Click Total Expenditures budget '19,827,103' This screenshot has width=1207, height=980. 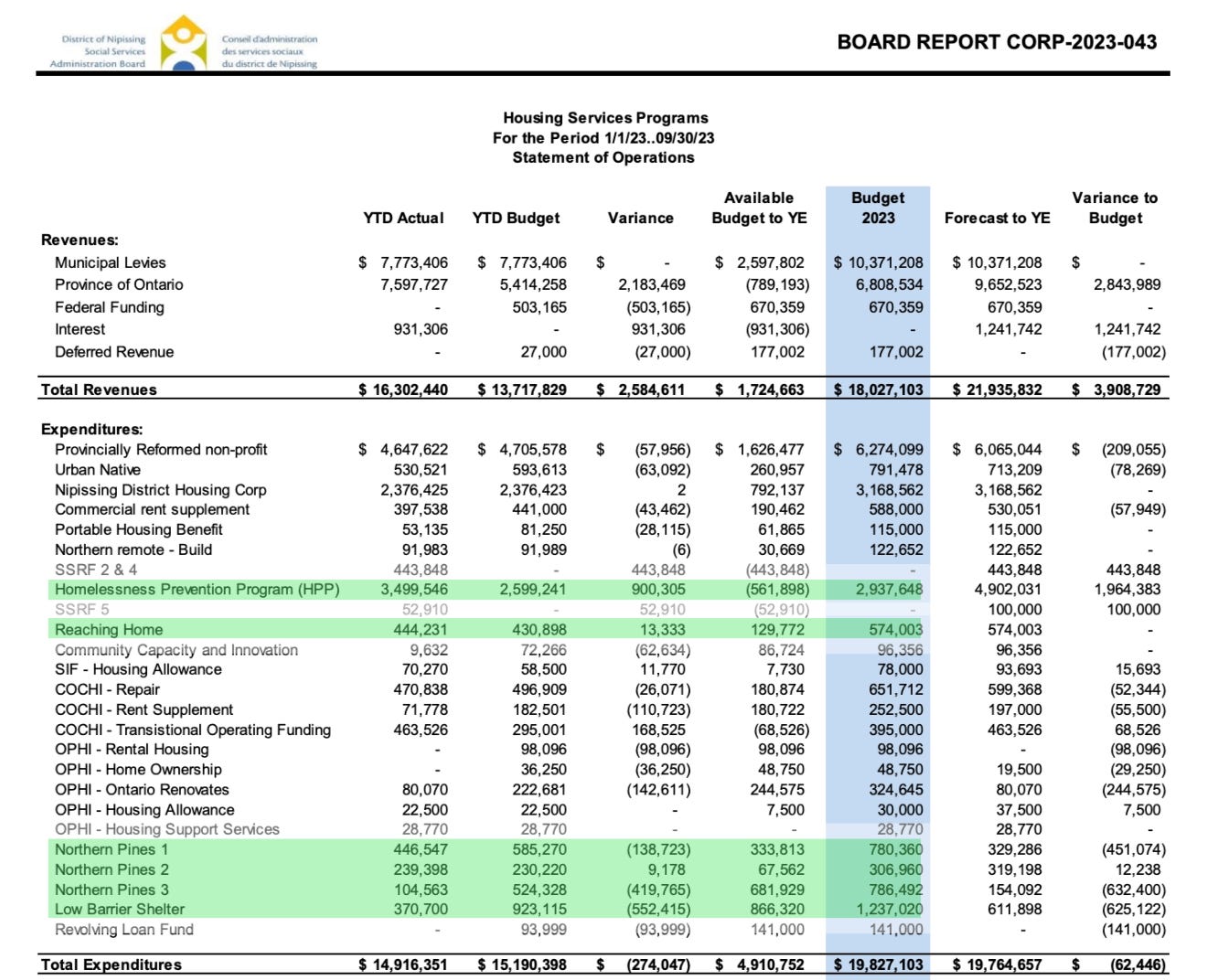(x=879, y=964)
